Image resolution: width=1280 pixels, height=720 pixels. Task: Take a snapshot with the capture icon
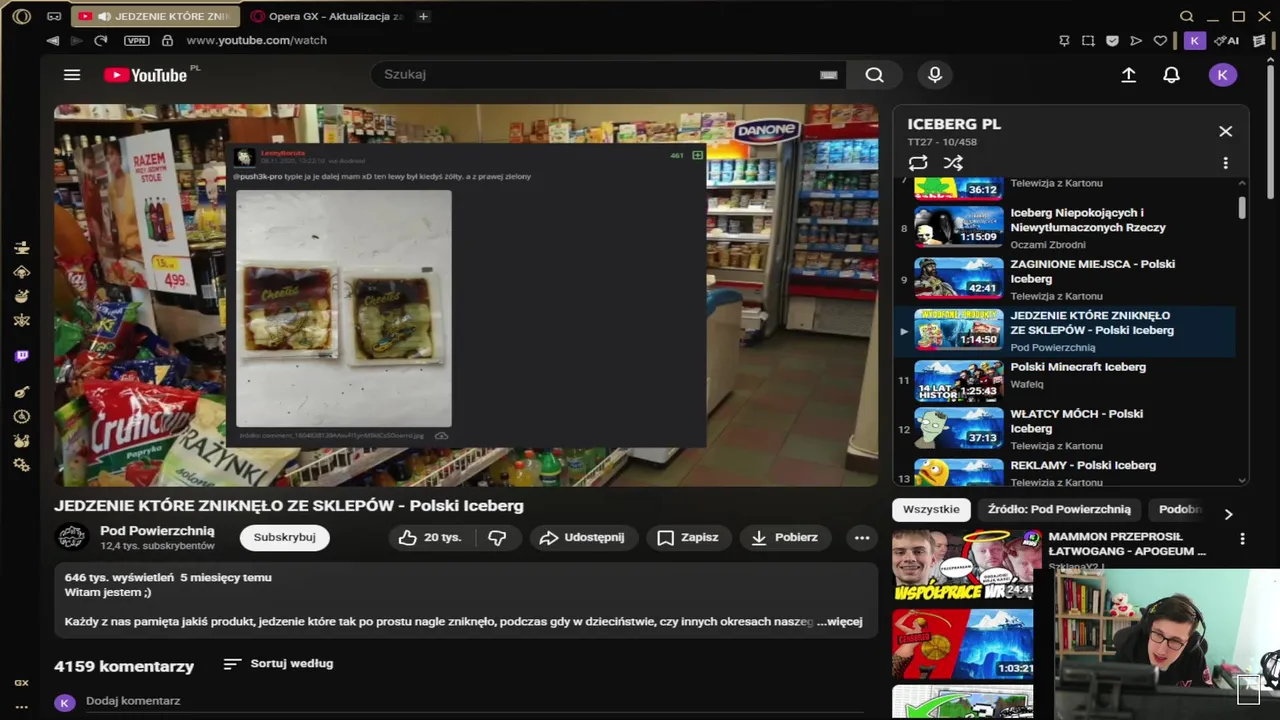[1088, 41]
